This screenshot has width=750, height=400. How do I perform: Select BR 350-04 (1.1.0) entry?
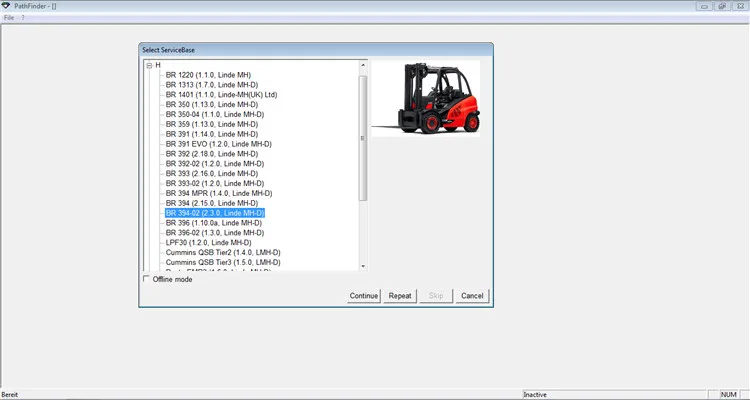coord(215,114)
